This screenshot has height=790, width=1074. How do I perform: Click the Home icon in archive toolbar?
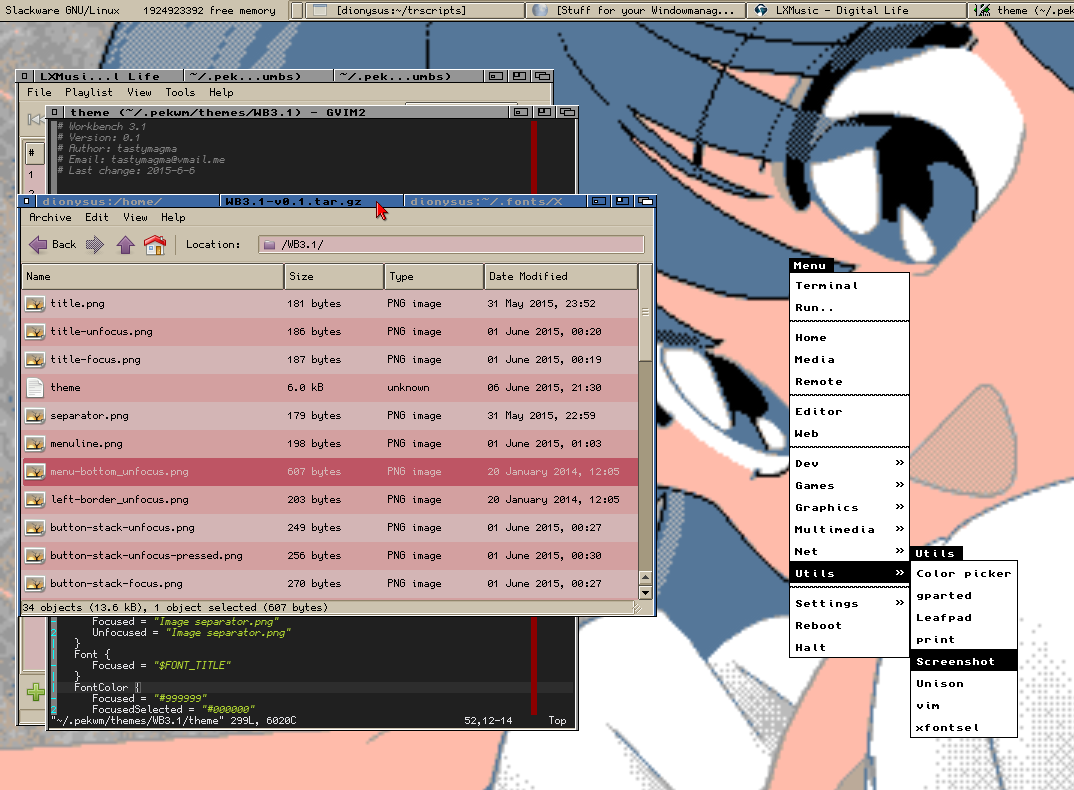(x=155, y=245)
